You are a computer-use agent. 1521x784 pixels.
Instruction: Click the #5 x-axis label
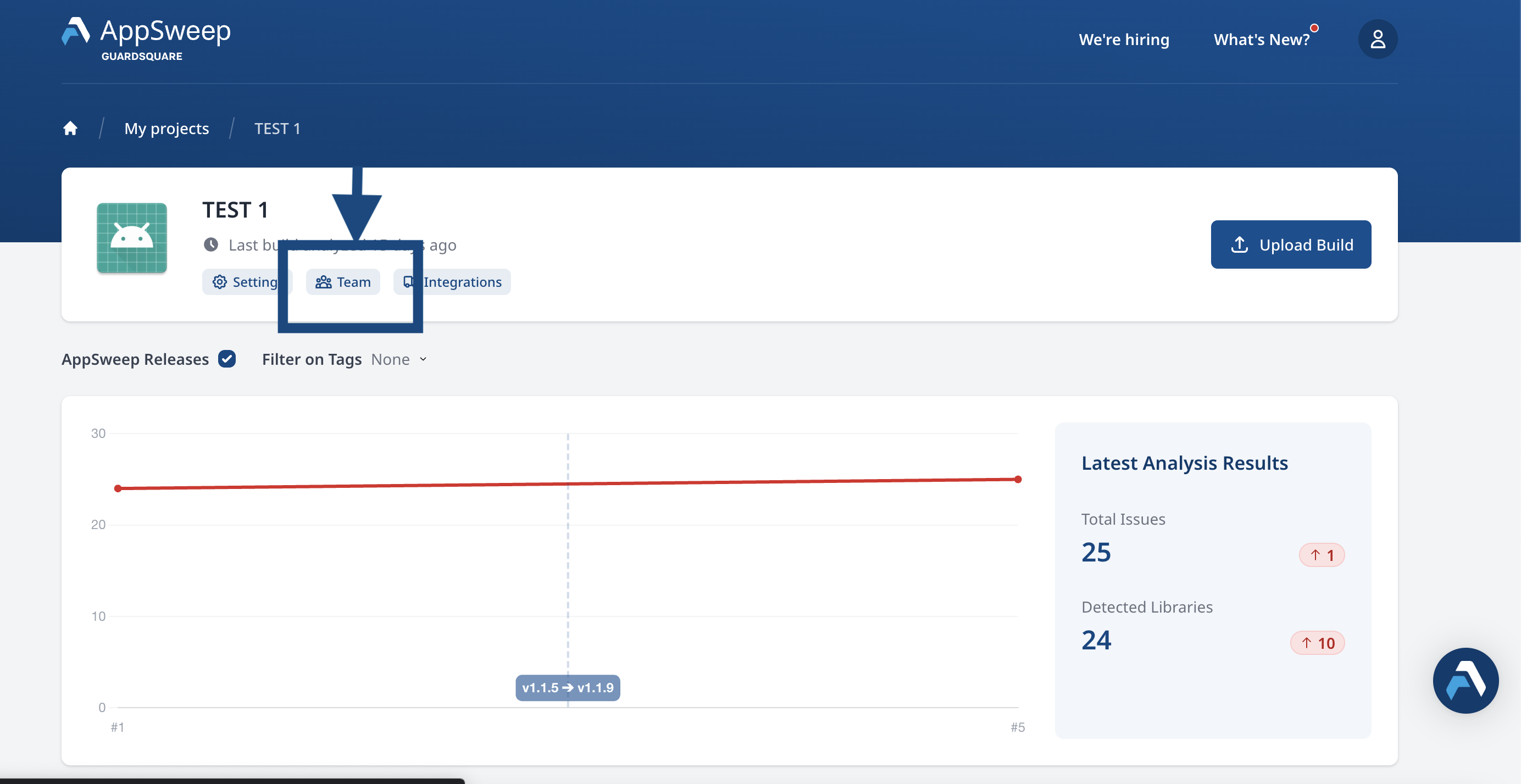(x=1017, y=727)
